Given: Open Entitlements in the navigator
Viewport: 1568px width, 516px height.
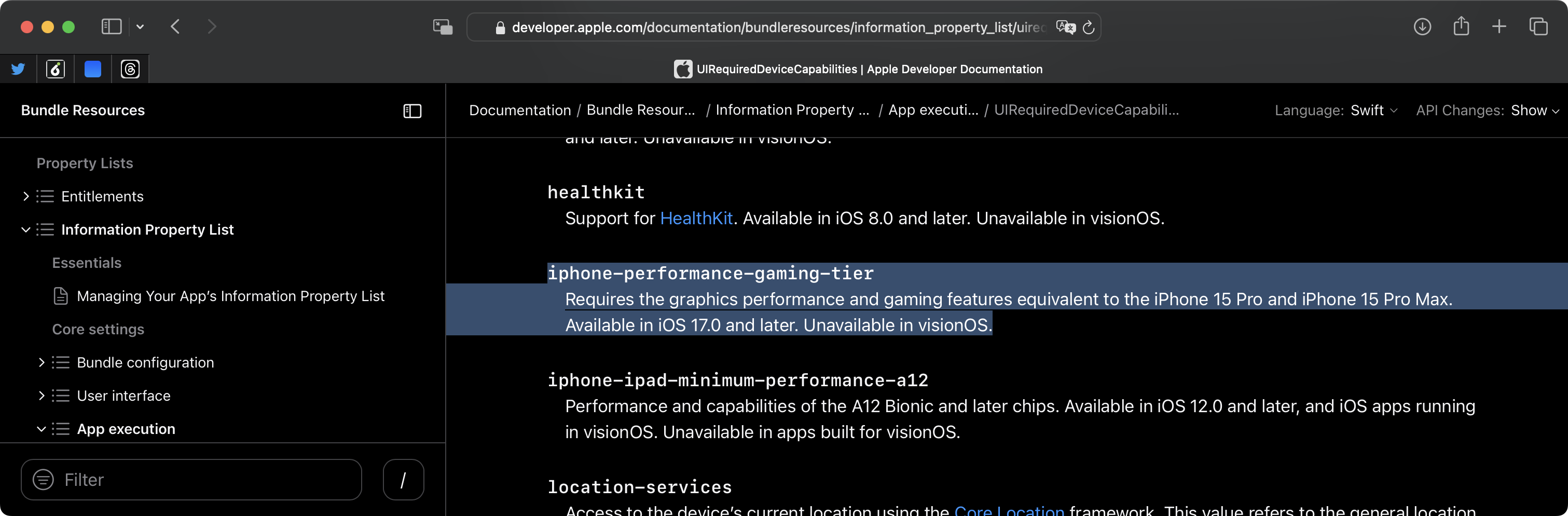Looking at the screenshot, I should click(x=102, y=196).
